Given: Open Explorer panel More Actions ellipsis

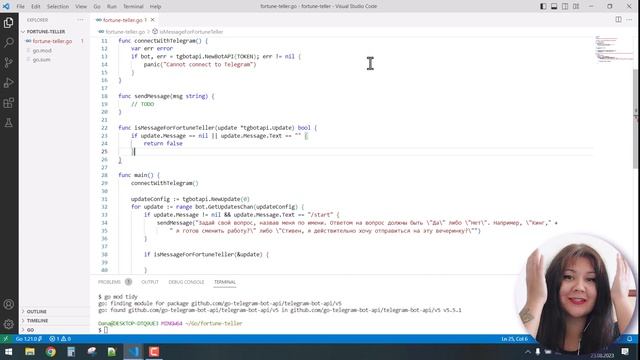Looking at the screenshot, I should coord(80,20).
